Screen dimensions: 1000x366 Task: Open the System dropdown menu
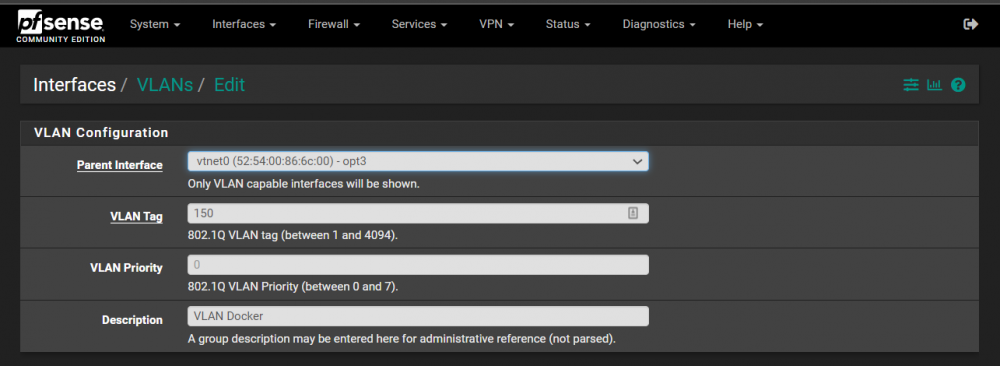[x=155, y=24]
